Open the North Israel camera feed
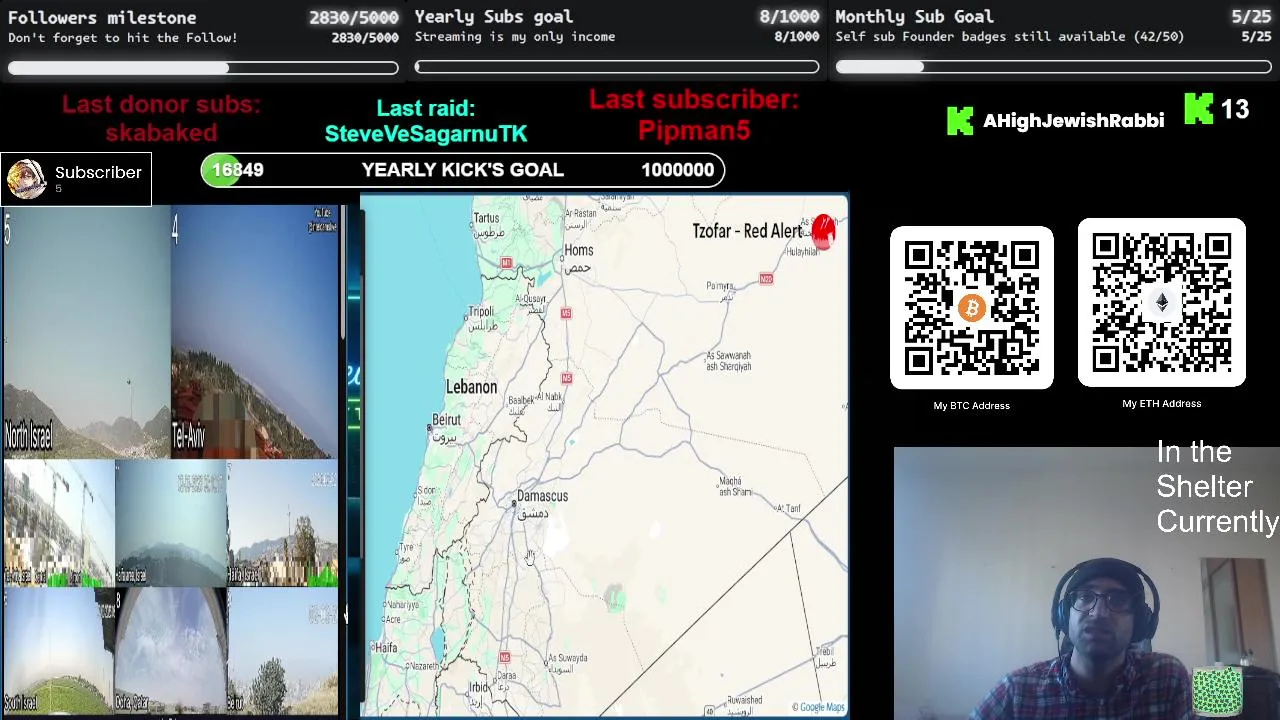The height and width of the screenshot is (720, 1280). point(85,332)
